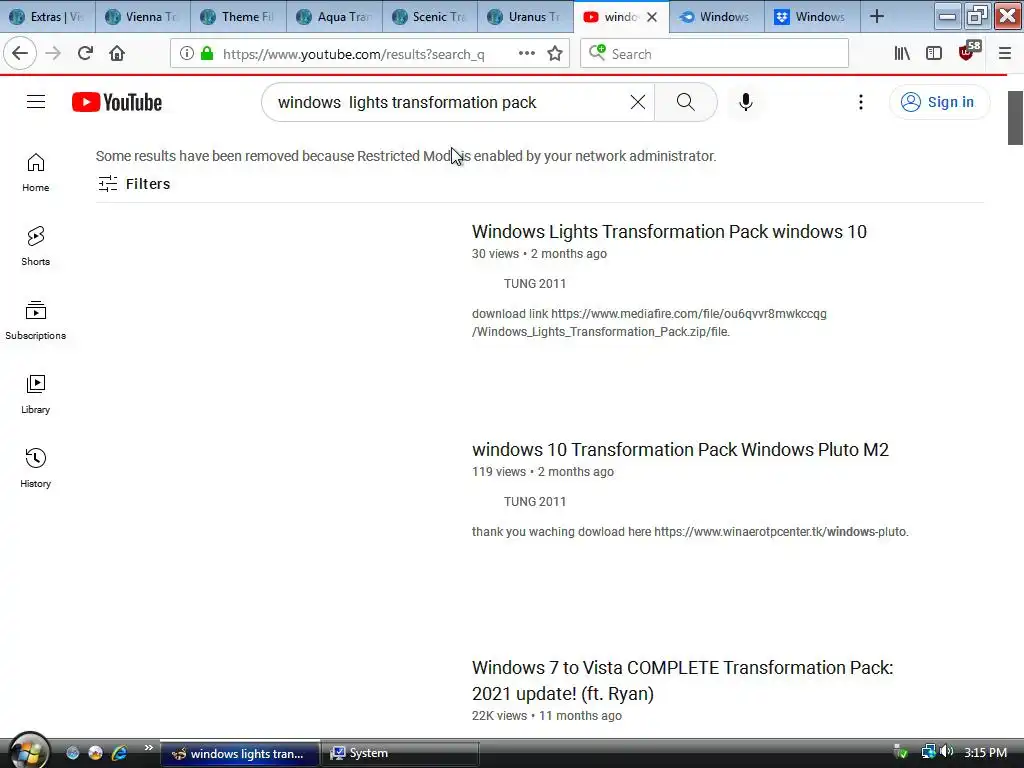Click the YouTube logo
This screenshot has width=1024, height=768.
[117, 102]
